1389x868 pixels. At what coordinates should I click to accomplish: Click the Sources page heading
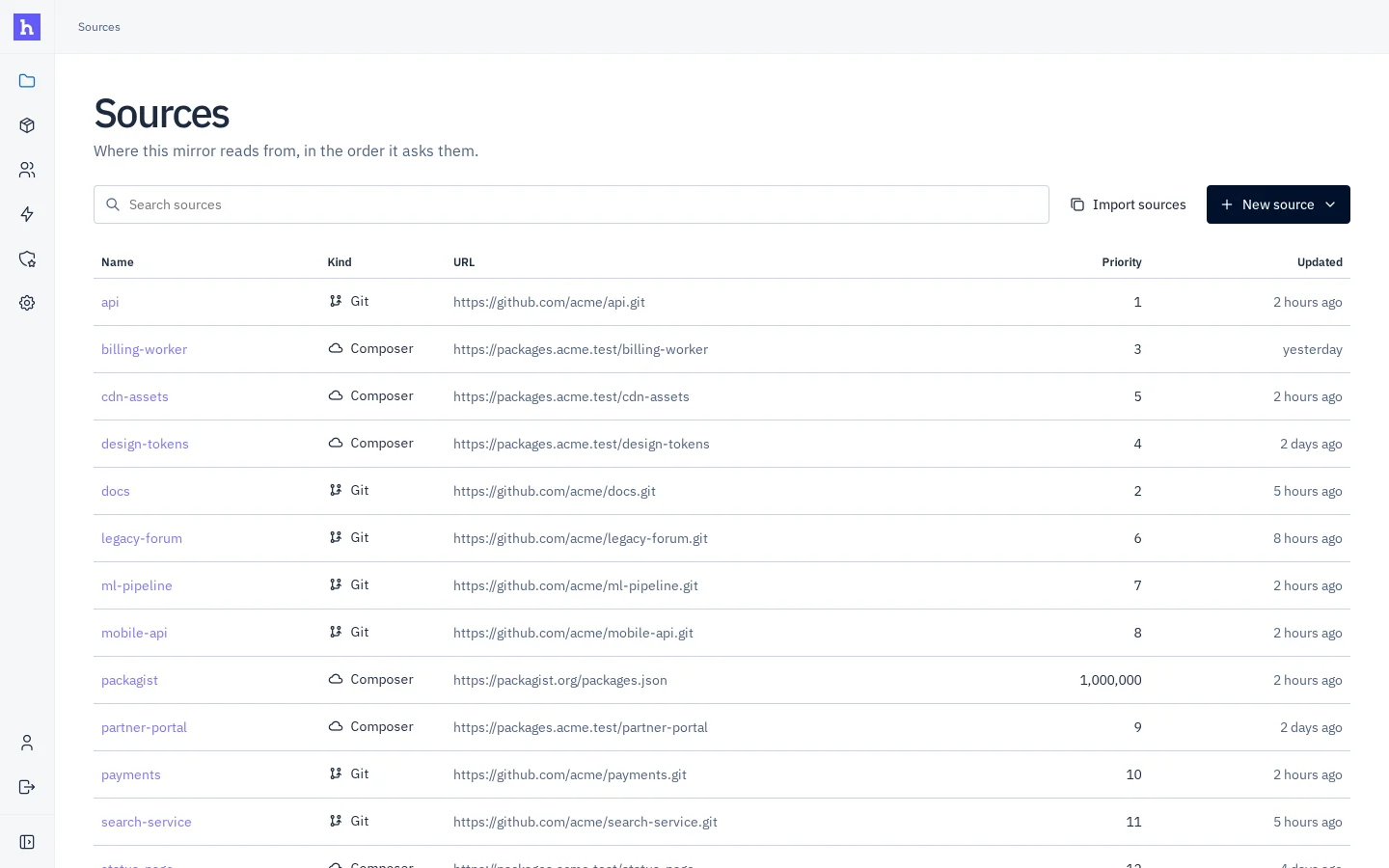tap(161, 114)
